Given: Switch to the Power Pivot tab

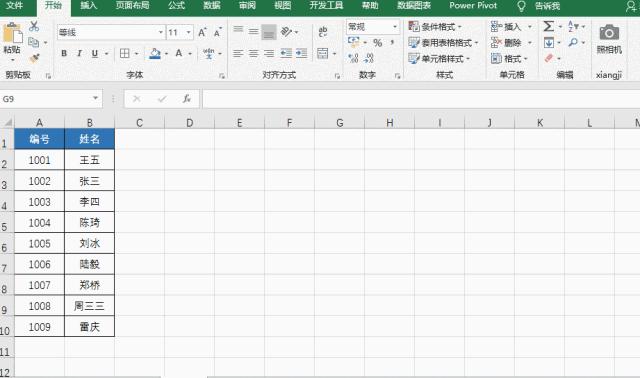Looking at the screenshot, I should 473,6.
